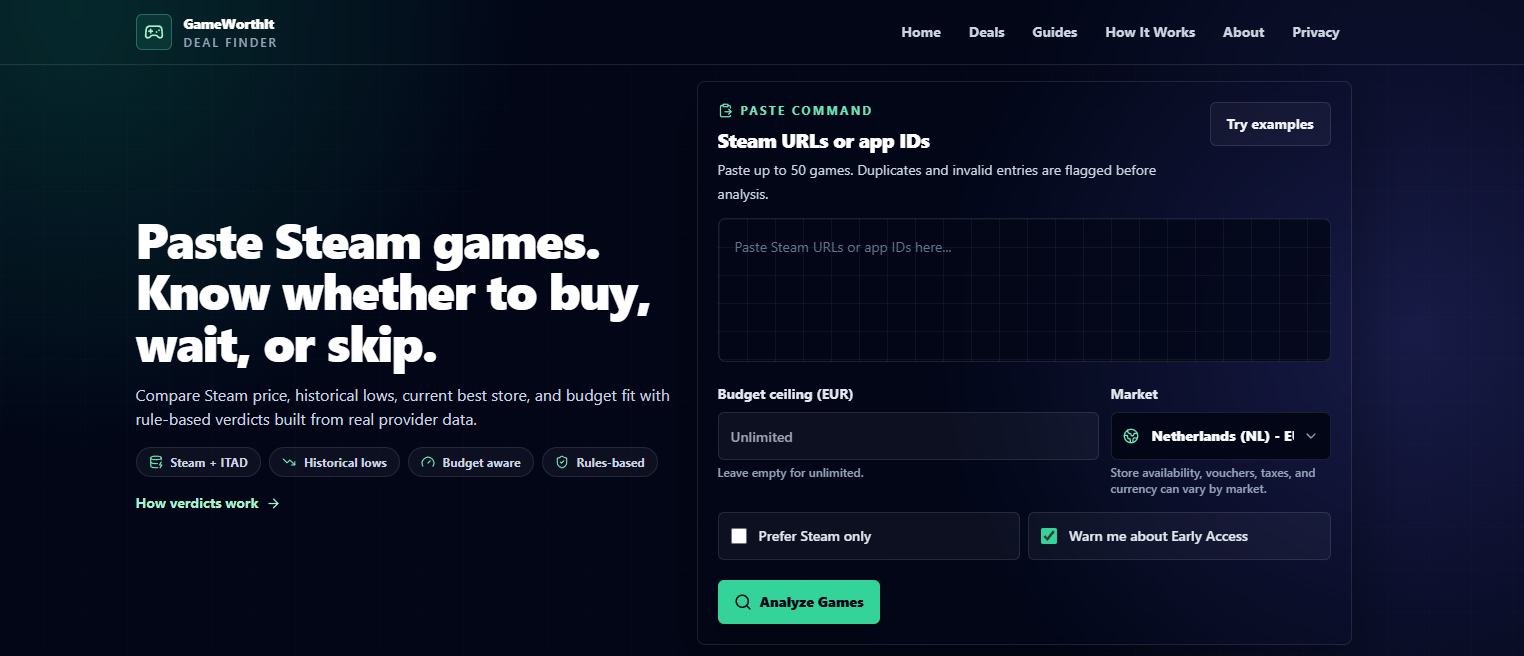Click the gauge icon in Budget aware chip
This screenshot has width=1524, height=656.
(428, 462)
